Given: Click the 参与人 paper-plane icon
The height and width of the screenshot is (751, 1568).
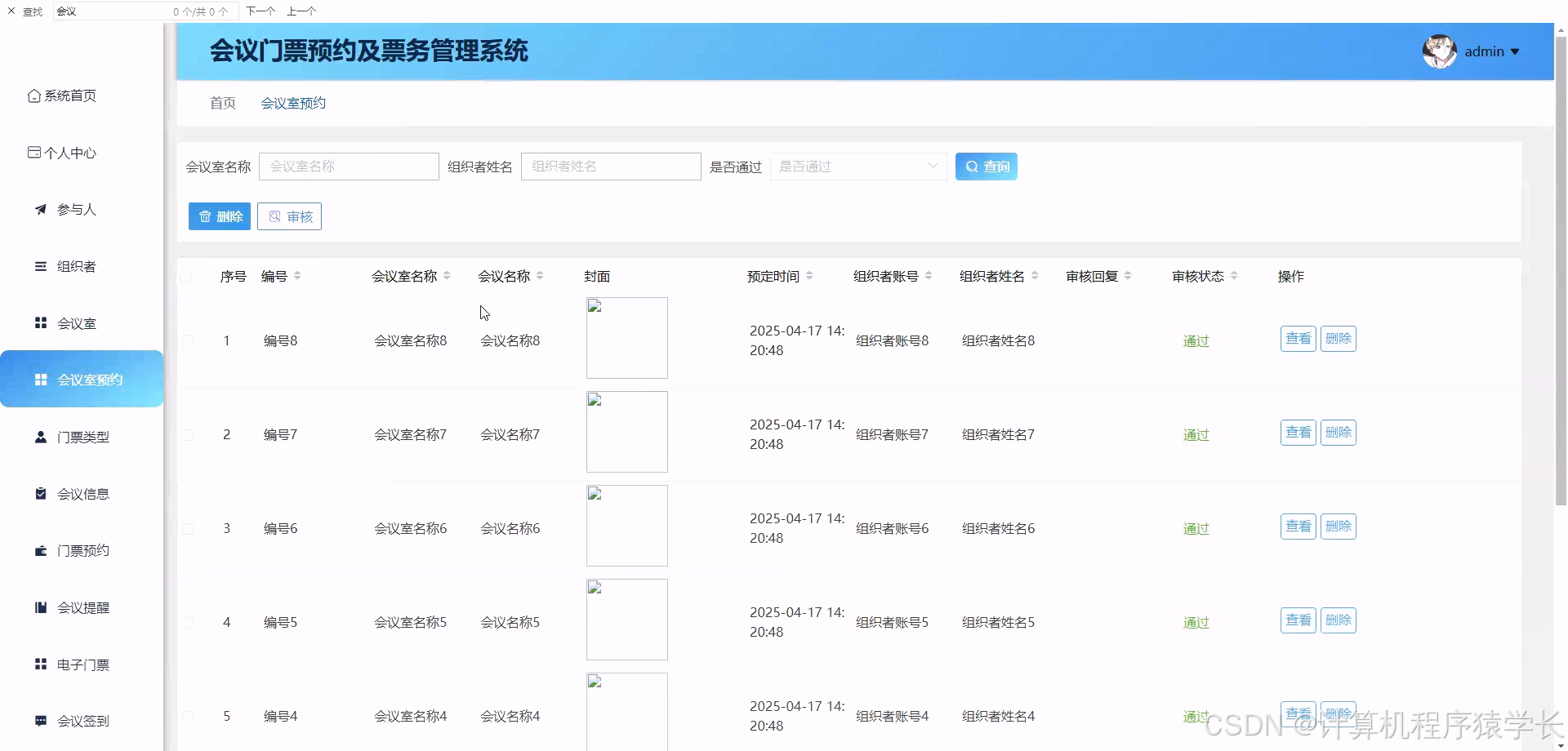Looking at the screenshot, I should 40,209.
